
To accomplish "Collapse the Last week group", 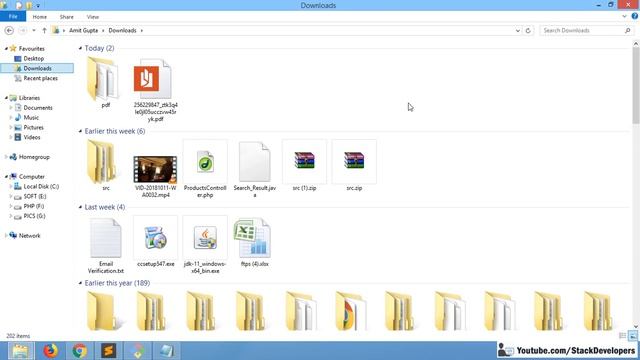I will coord(80,207).
